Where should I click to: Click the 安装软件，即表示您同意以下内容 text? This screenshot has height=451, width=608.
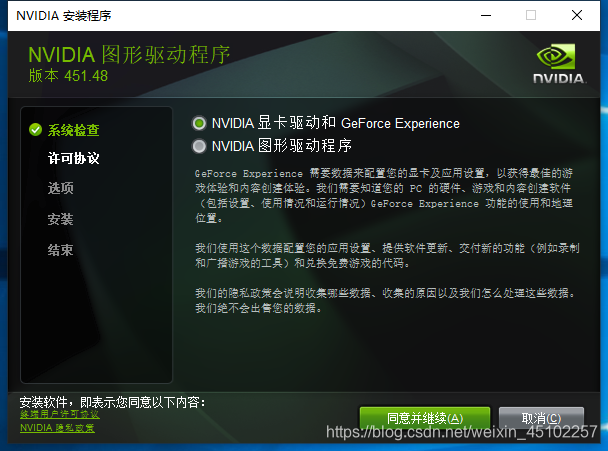[112, 402]
